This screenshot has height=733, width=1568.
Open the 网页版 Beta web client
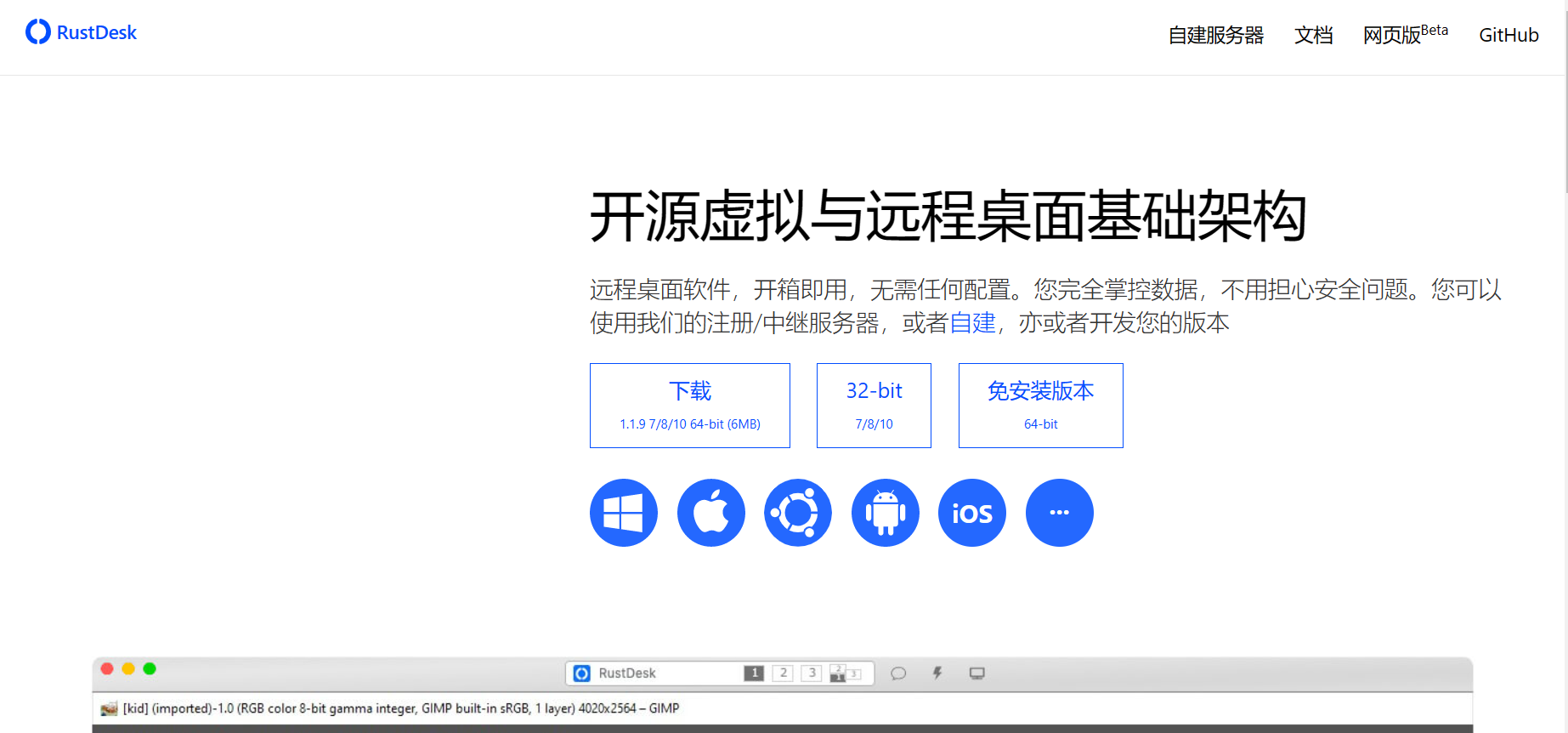[x=1405, y=35]
